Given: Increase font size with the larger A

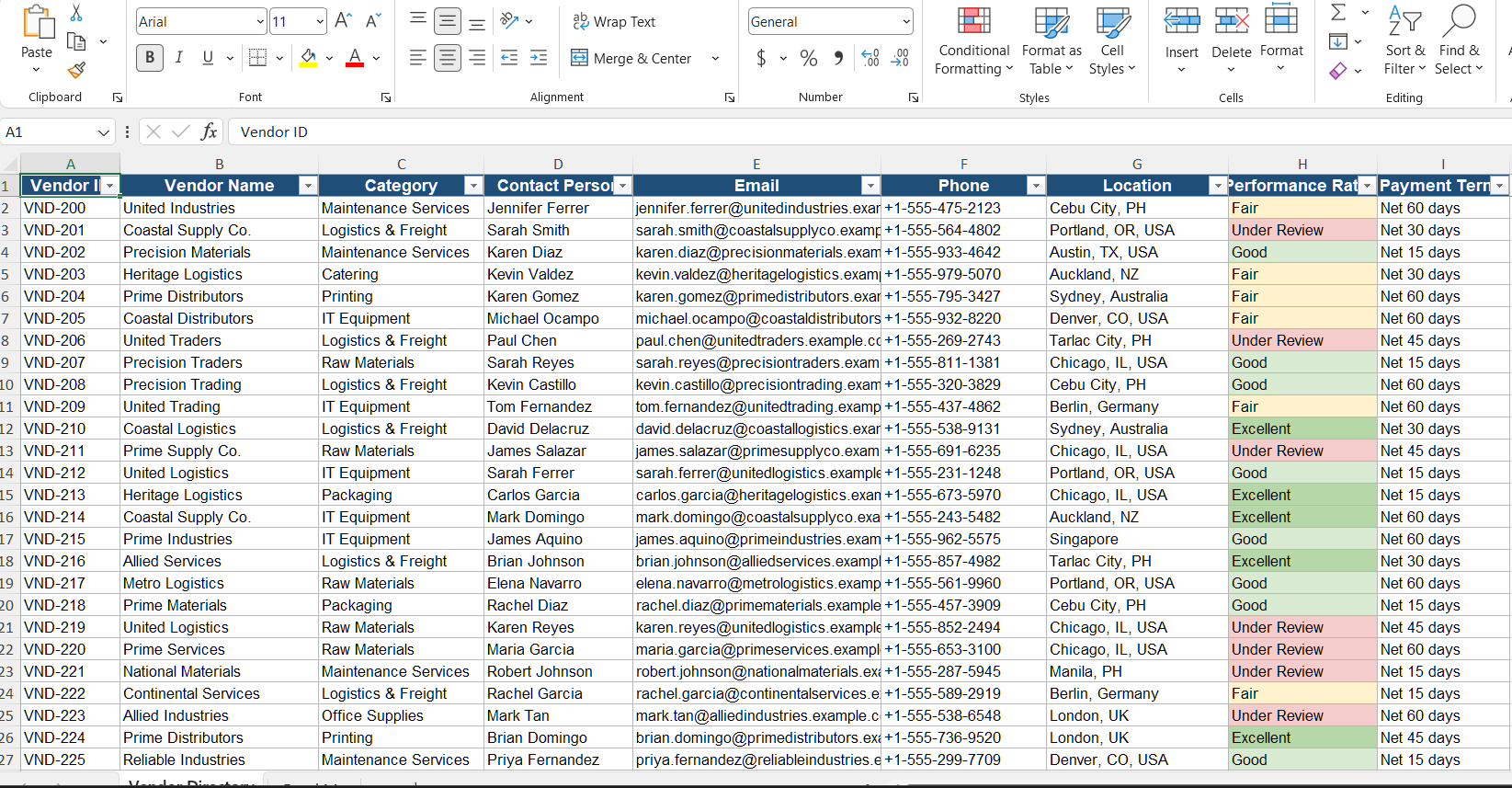Looking at the screenshot, I should (x=344, y=21).
